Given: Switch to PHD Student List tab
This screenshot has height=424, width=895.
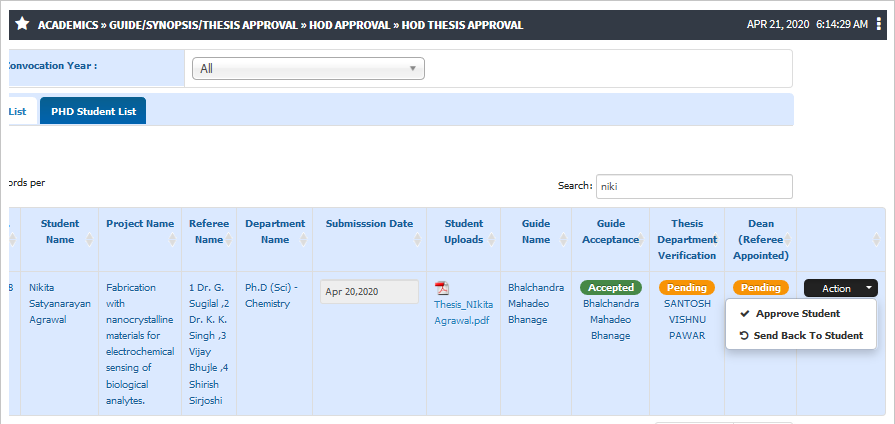Looking at the screenshot, I should [93, 111].
